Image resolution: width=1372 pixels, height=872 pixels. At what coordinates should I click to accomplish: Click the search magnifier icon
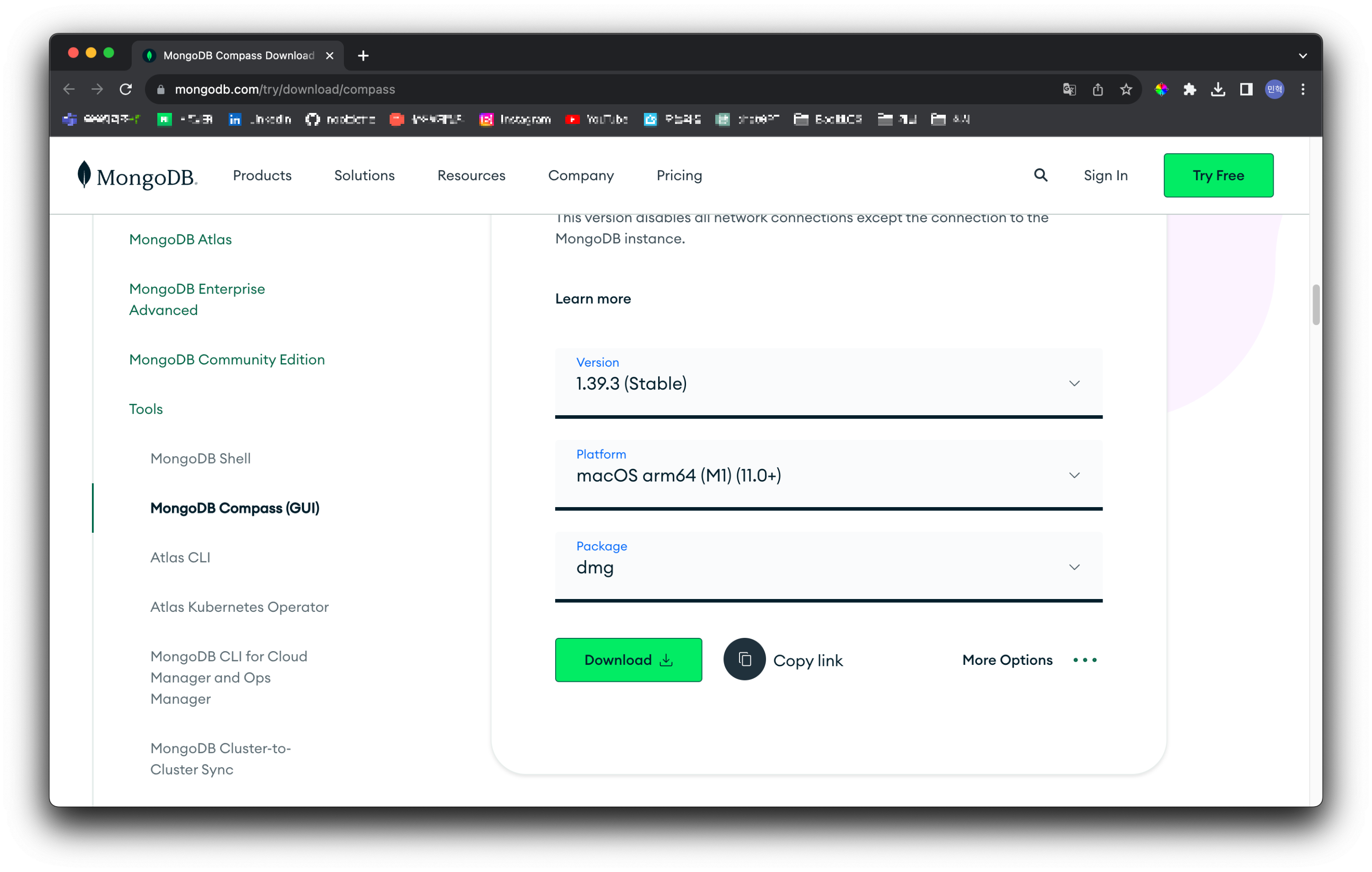click(x=1040, y=176)
